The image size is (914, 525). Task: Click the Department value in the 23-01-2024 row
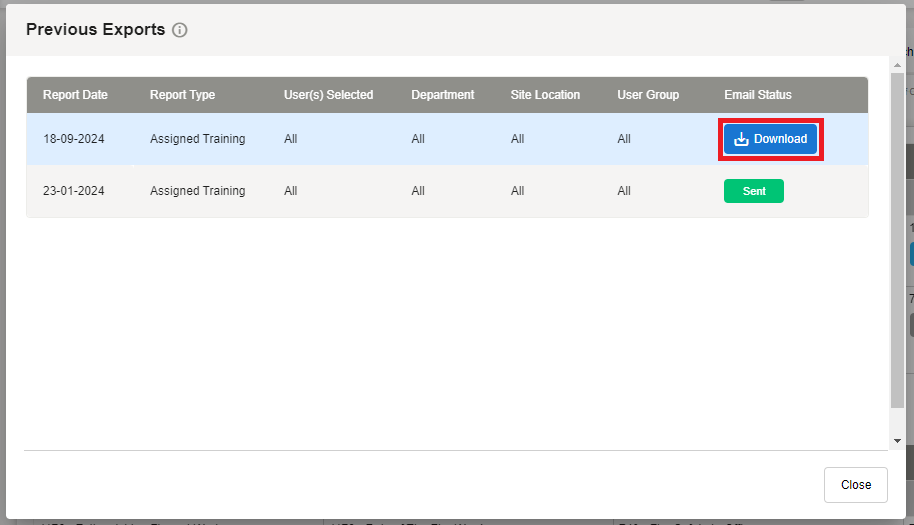click(x=418, y=191)
